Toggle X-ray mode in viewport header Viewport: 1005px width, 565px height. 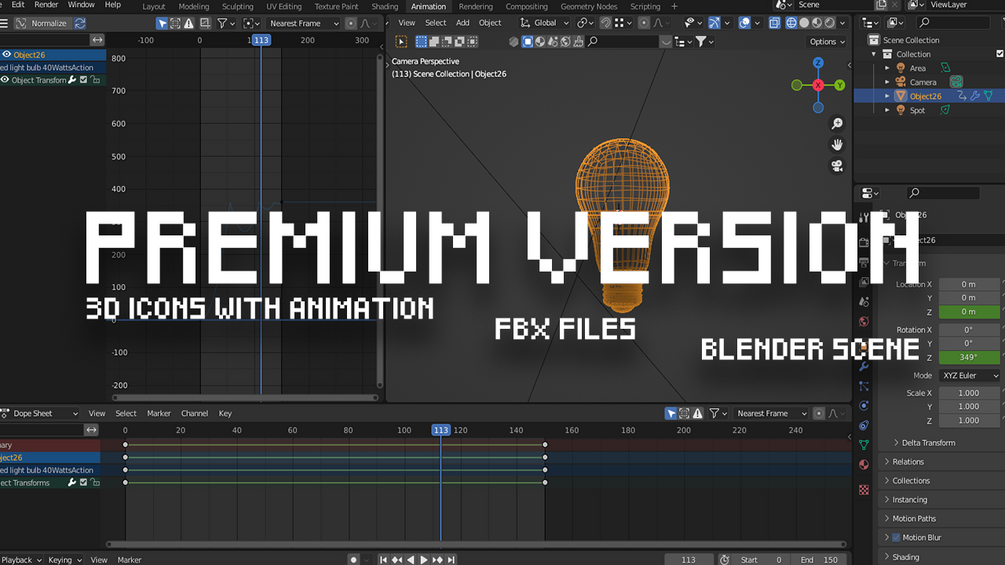[x=774, y=23]
